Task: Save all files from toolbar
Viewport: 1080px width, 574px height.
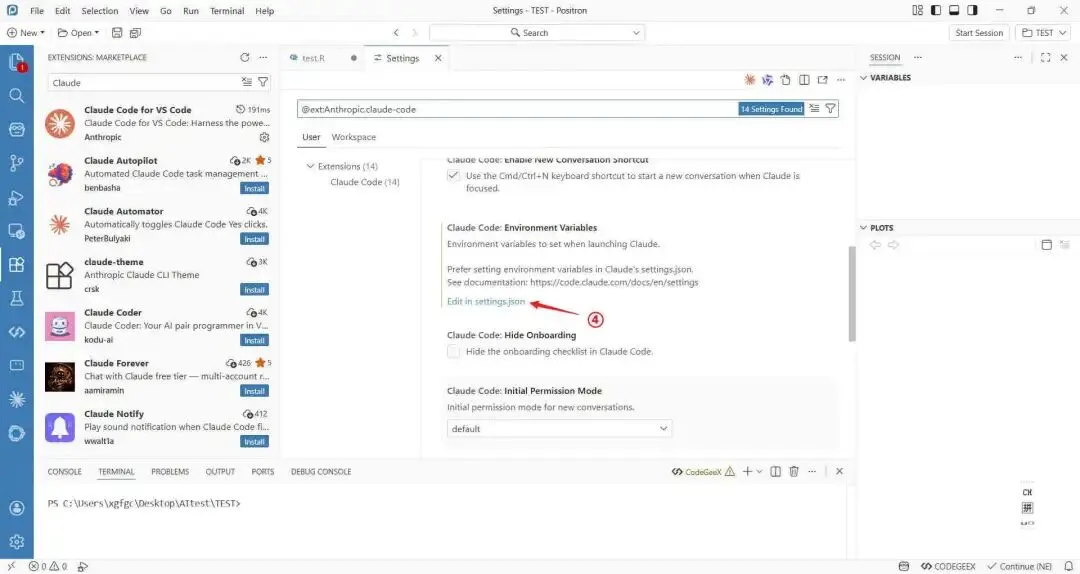Action: [x=135, y=32]
